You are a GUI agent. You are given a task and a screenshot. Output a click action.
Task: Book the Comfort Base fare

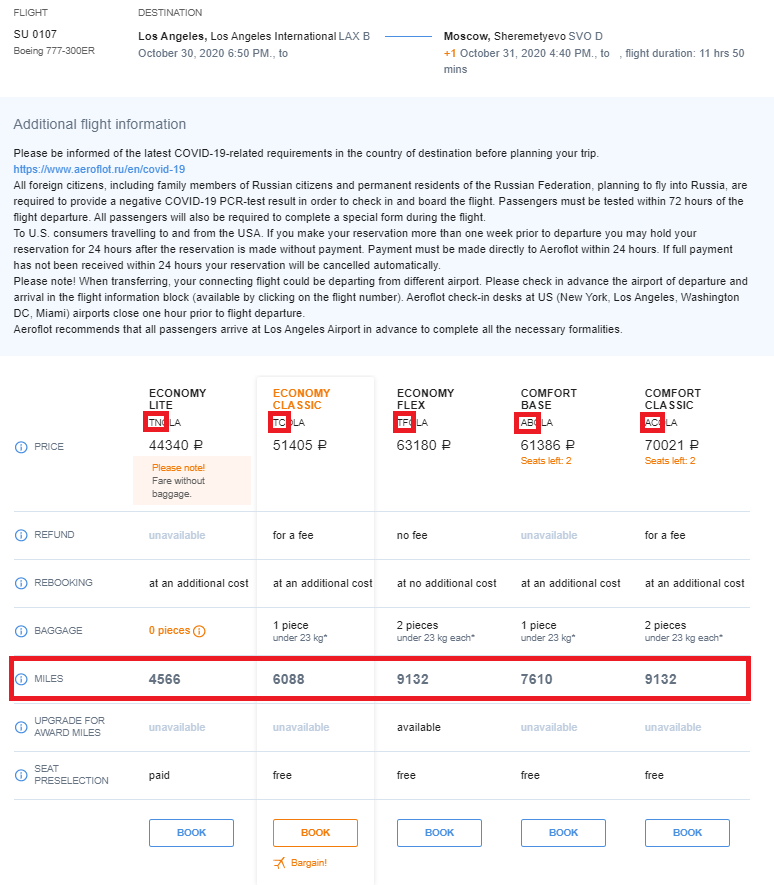click(x=563, y=833)
